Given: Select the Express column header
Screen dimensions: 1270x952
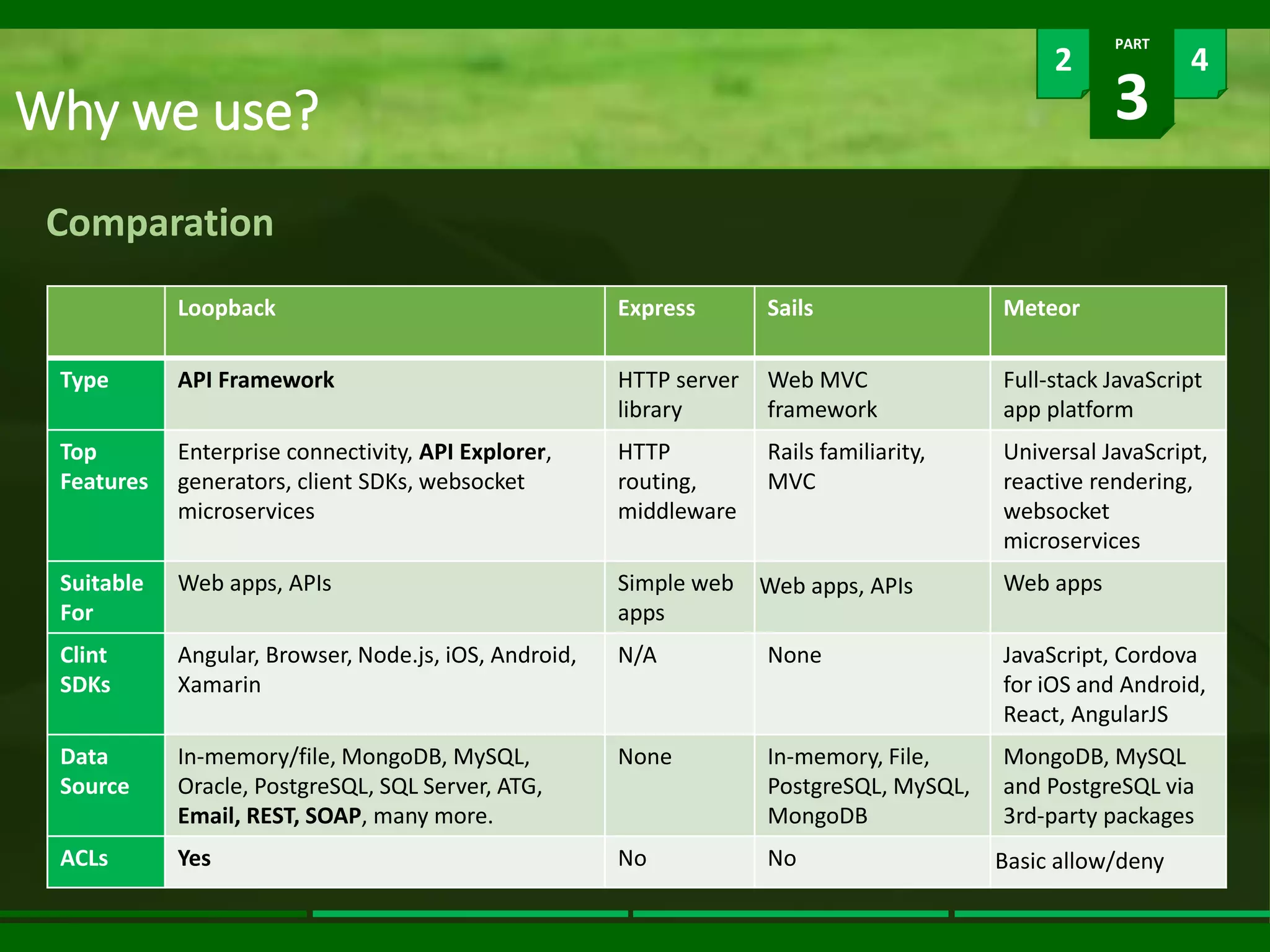Looking at the screenshot, I should (x=680, y=321).
